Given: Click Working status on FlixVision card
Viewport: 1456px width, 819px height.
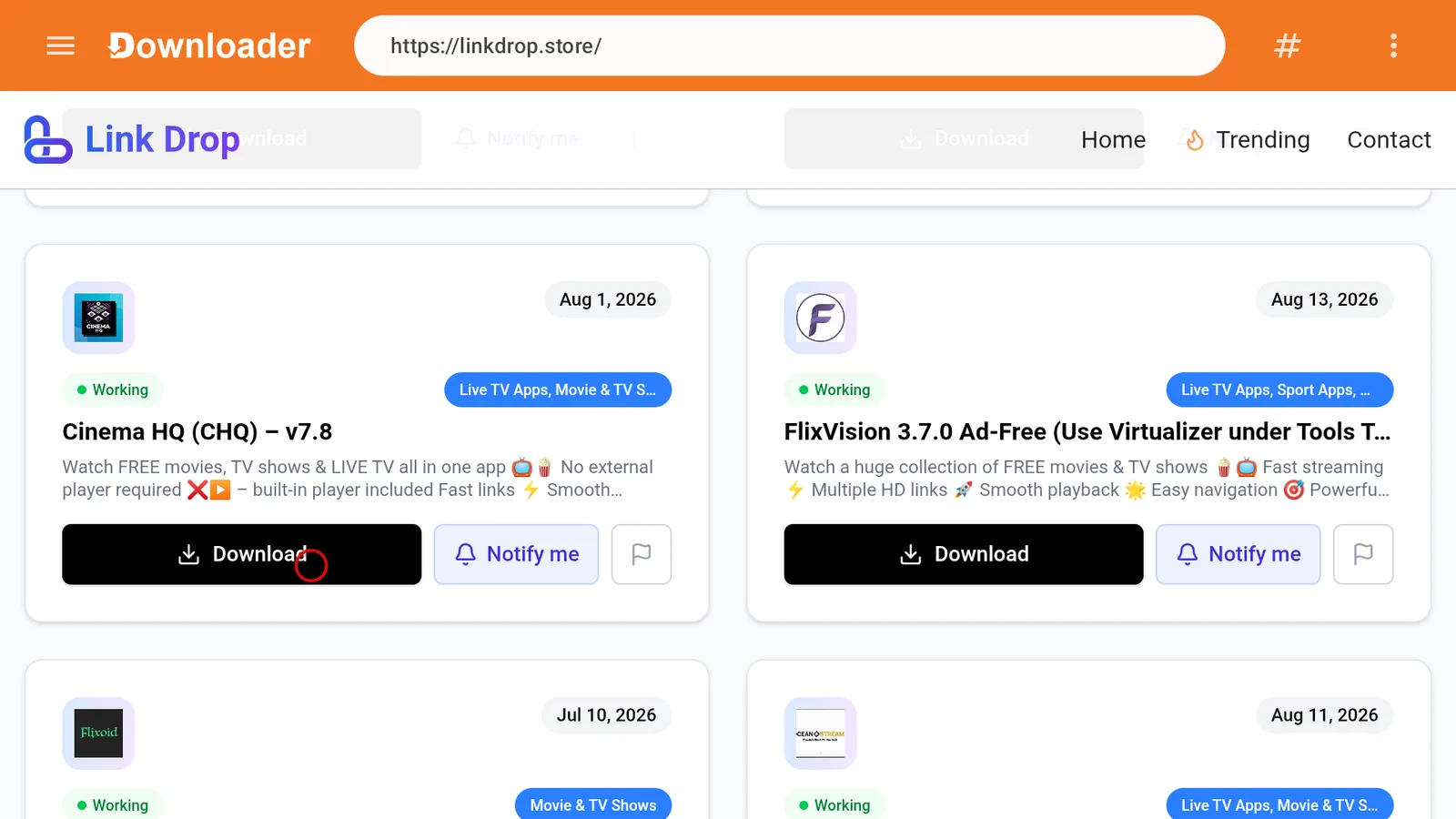Looking at the screenshot, I should coord(834,389).
